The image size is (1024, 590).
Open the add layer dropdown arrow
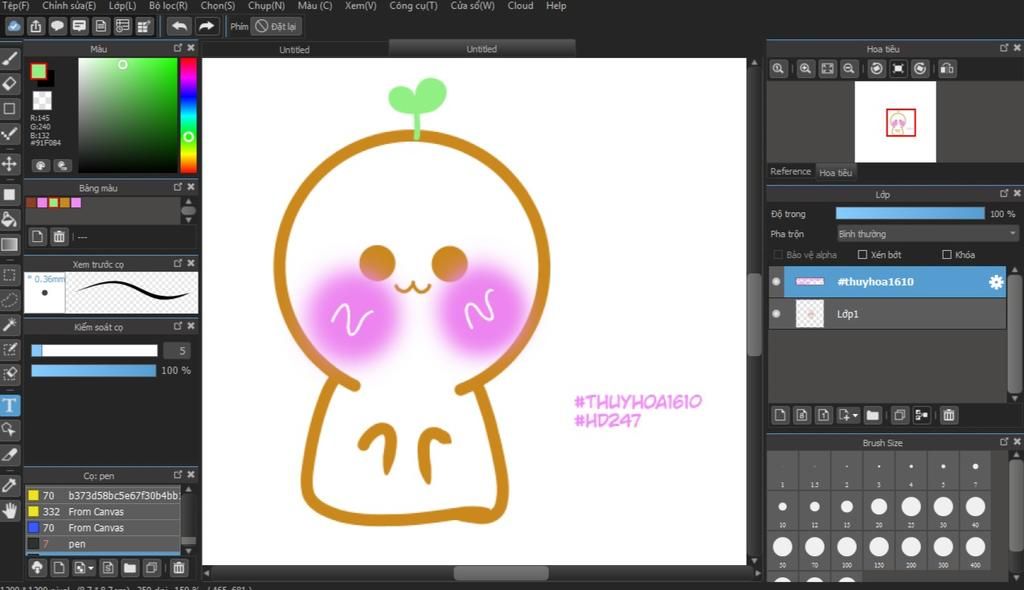(848, 415)
